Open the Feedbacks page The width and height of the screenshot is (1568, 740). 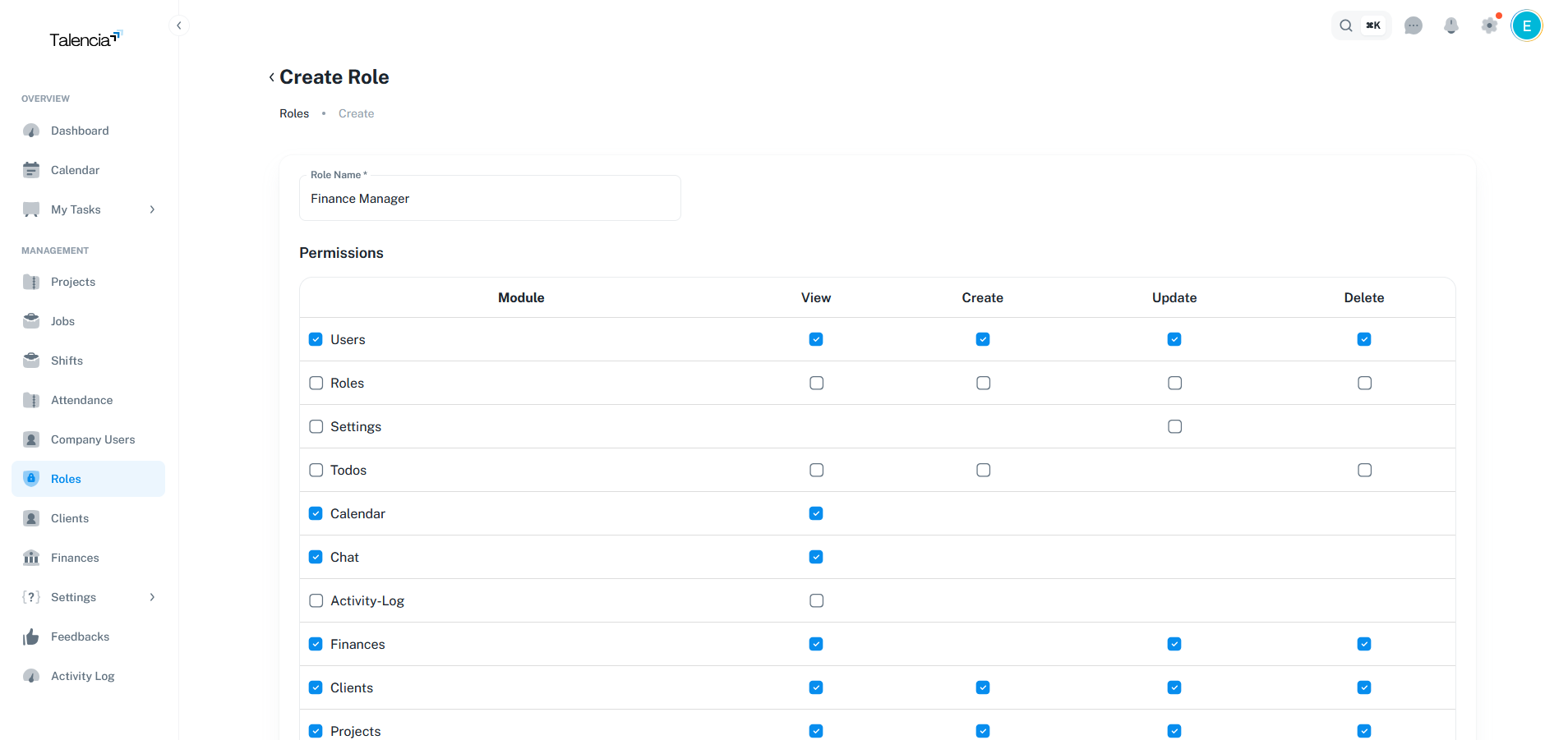80,637
